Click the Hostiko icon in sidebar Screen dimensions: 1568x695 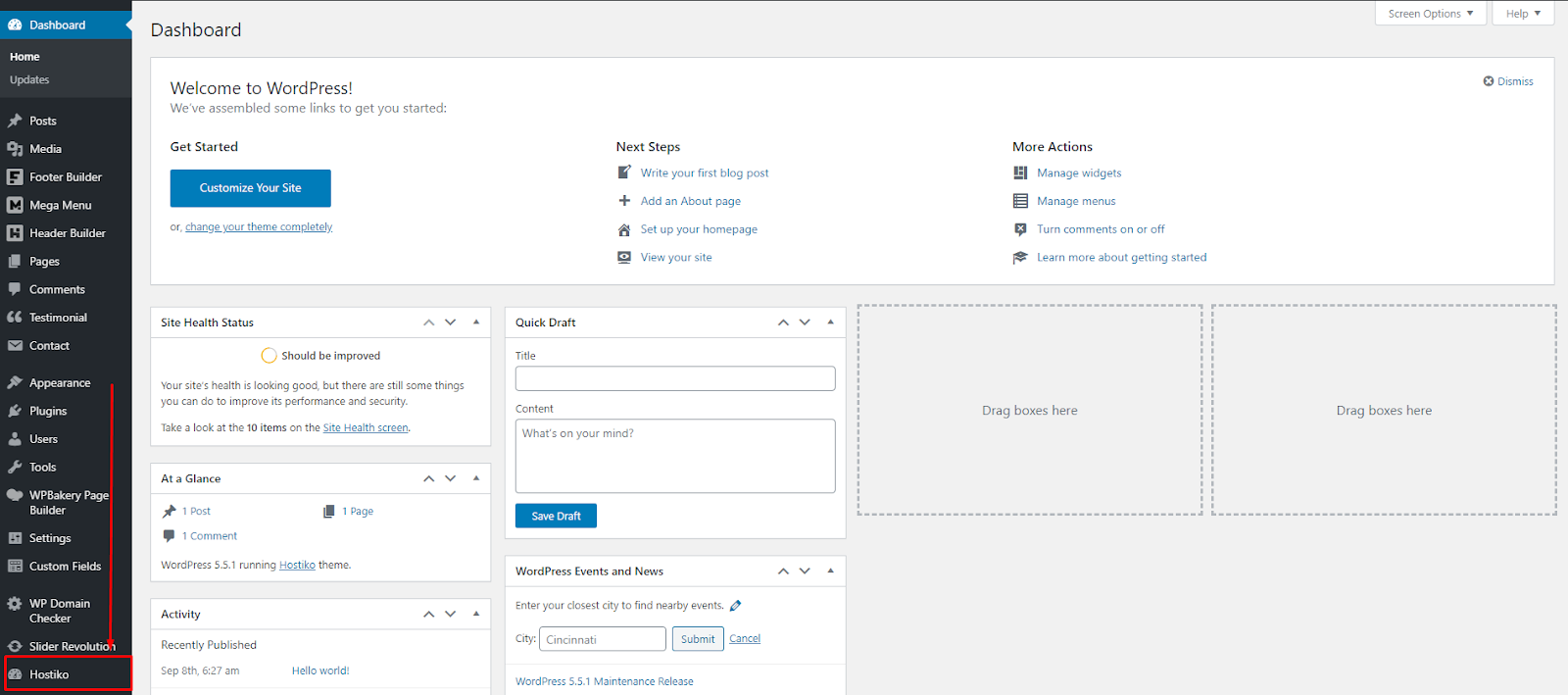click(x=15, y=674)
